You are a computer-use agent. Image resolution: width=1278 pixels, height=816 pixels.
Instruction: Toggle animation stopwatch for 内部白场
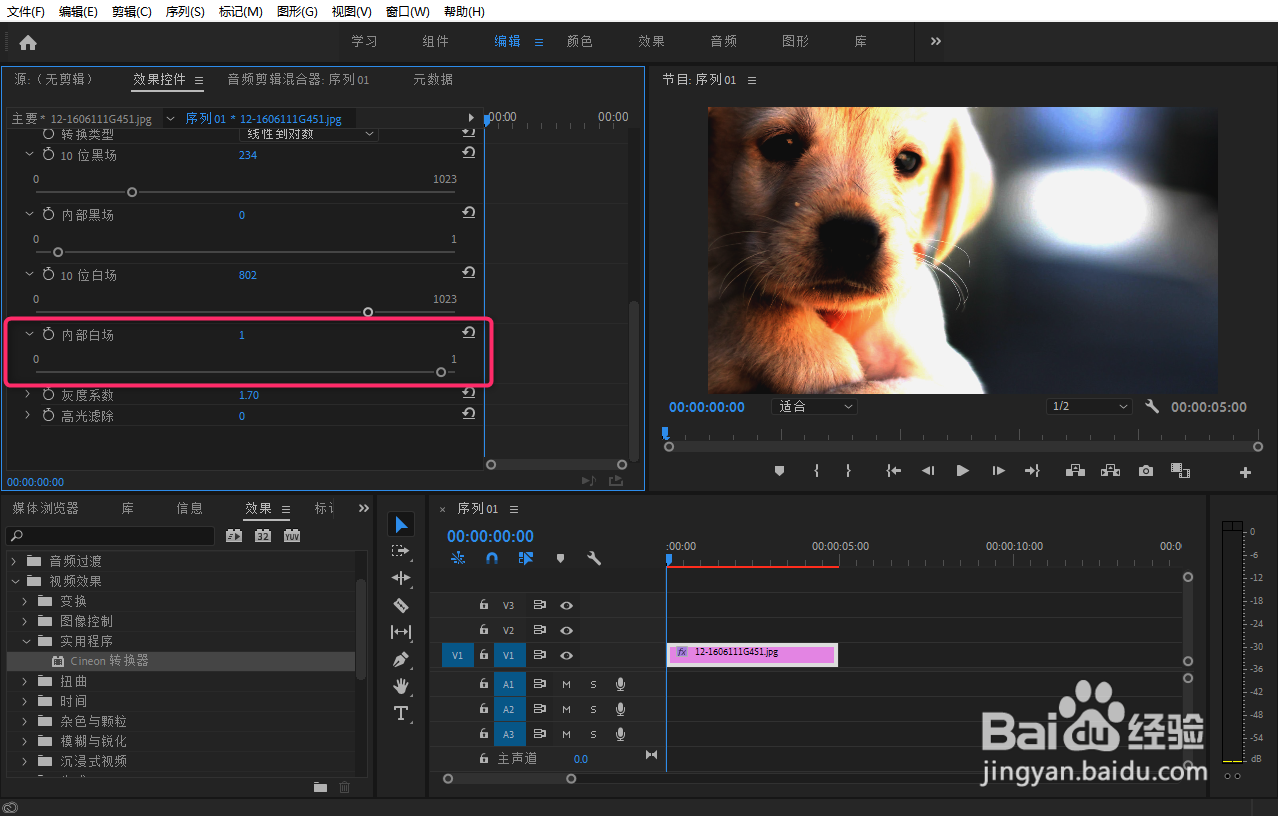[48, 334]
